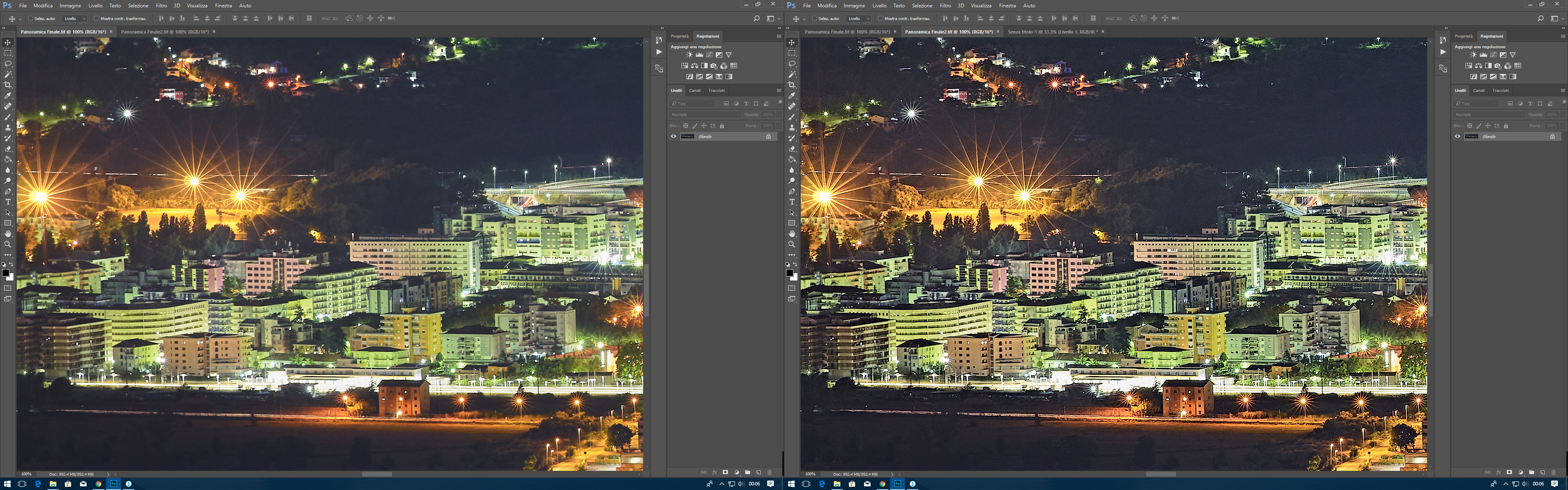Click Brightness/Contrast adjustment icon in right window
The width and height of the screenshot is (1568, 490).
(1473, 55)
